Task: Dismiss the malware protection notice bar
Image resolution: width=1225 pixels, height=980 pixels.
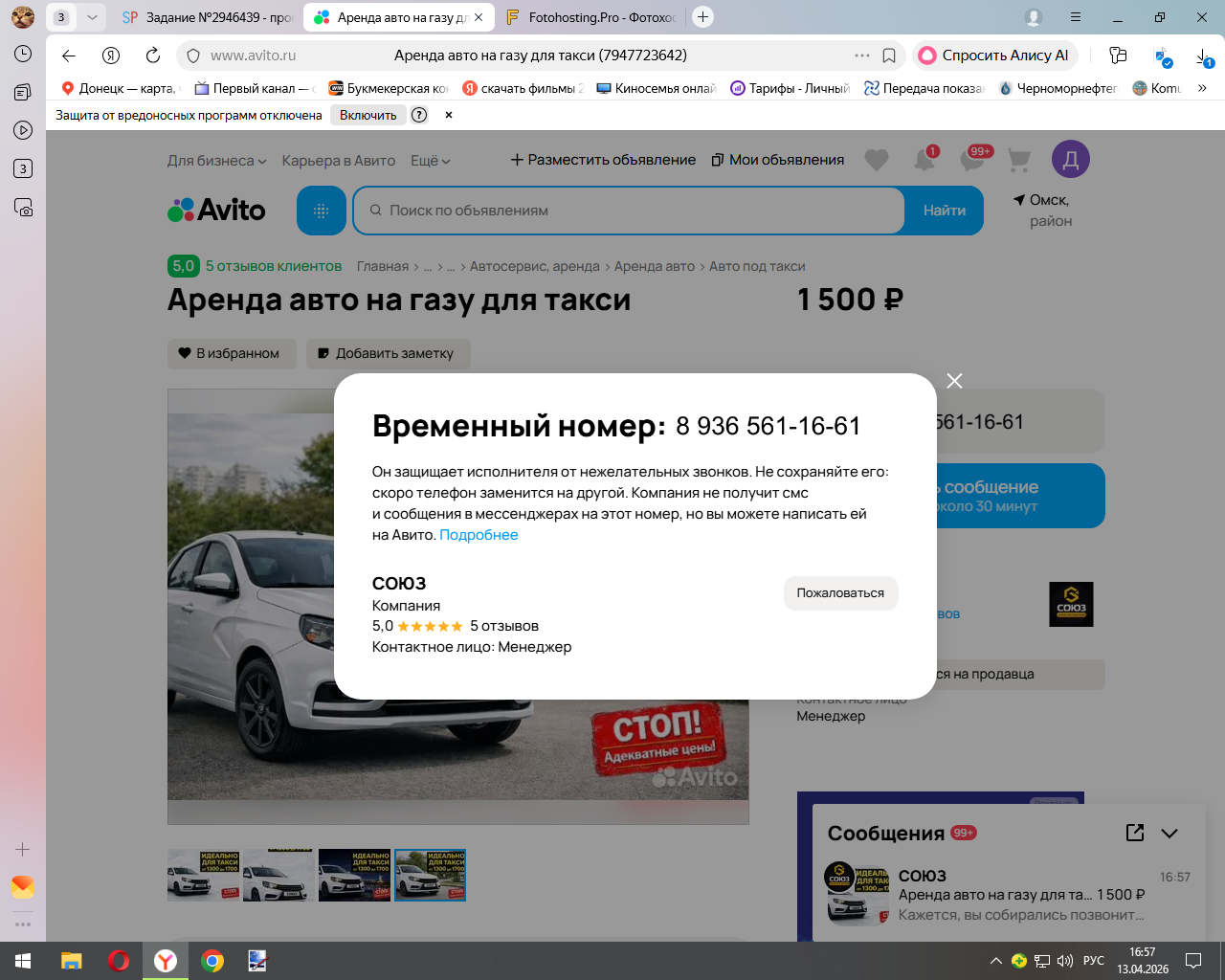Action: (448, 115)
